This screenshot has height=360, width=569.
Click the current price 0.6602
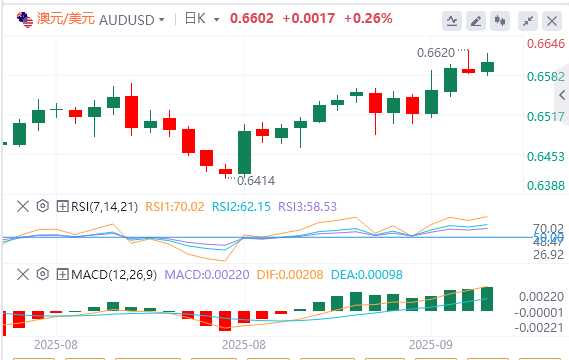(x=251, y=19)
